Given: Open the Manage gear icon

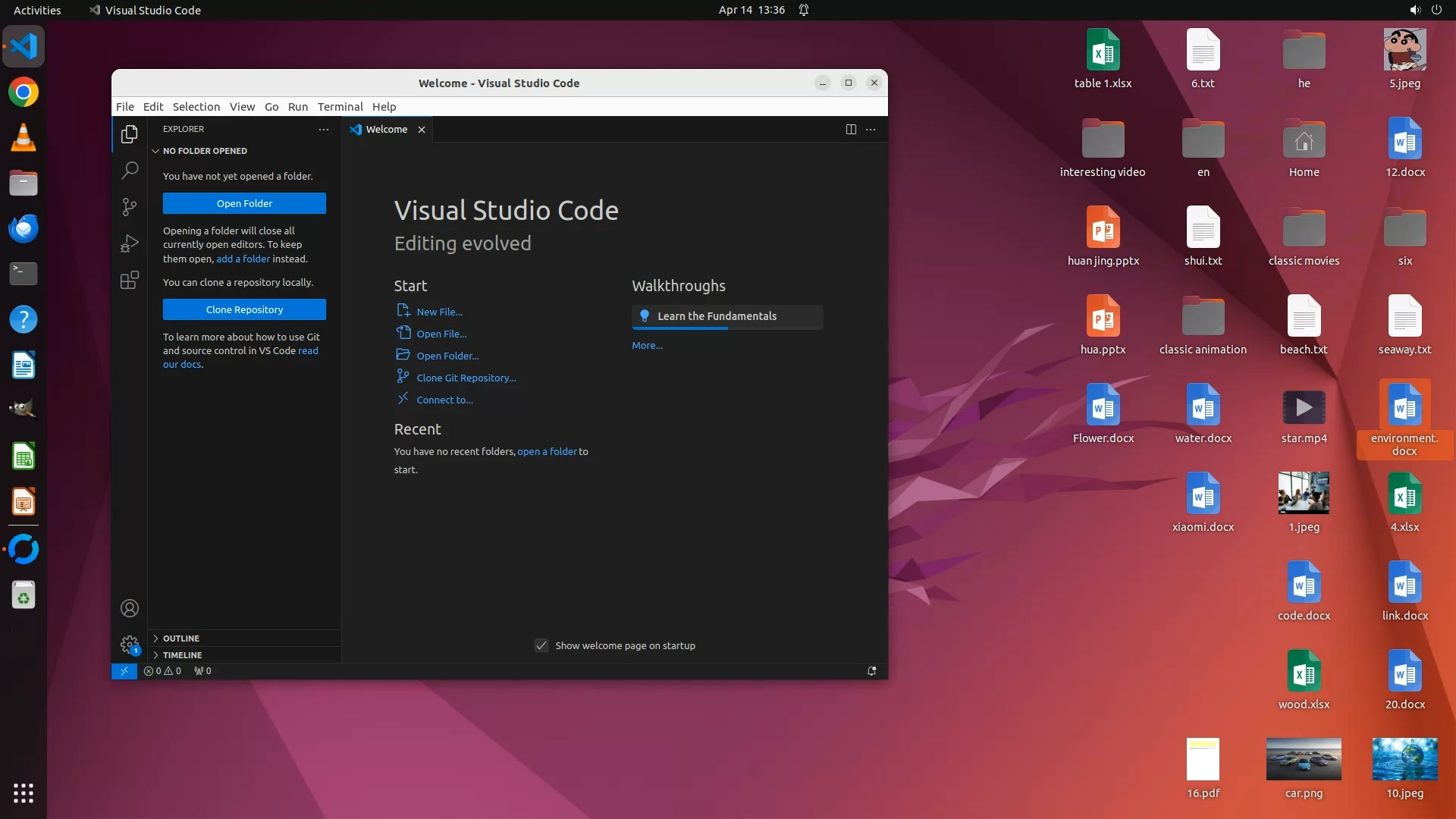Looking at the screenshot, I should point(130,645).
